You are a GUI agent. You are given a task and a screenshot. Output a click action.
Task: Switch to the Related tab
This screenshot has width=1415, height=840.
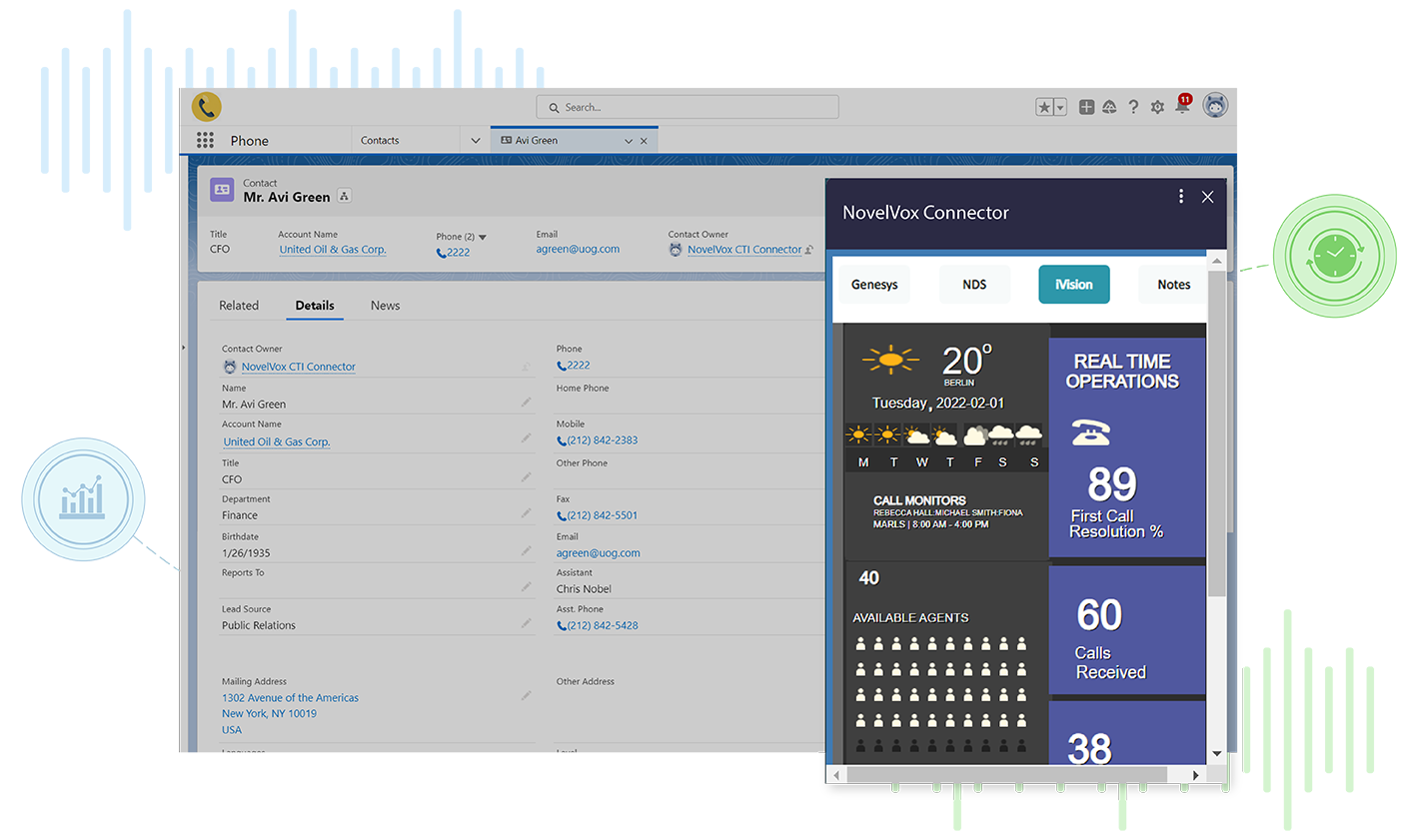tap(239, 306)
